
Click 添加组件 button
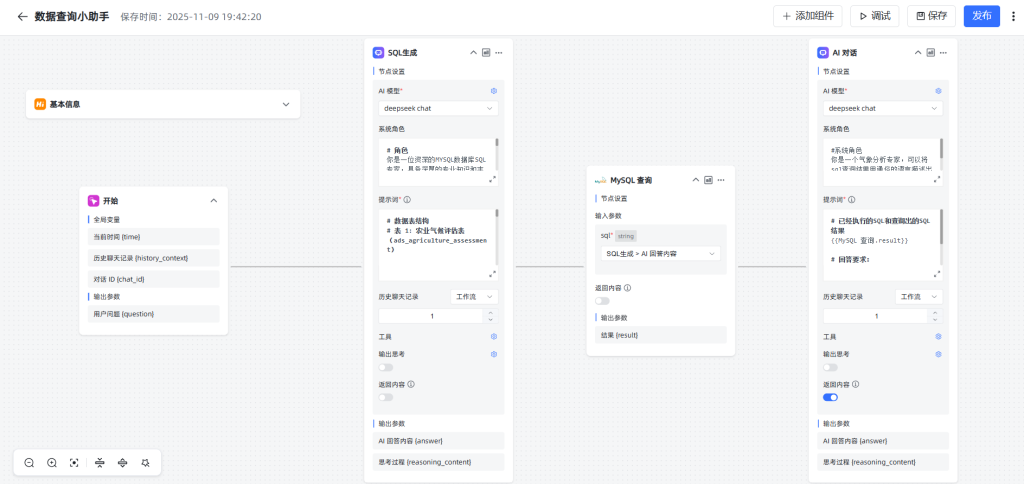pyautogui.click(x=808, y=16)
